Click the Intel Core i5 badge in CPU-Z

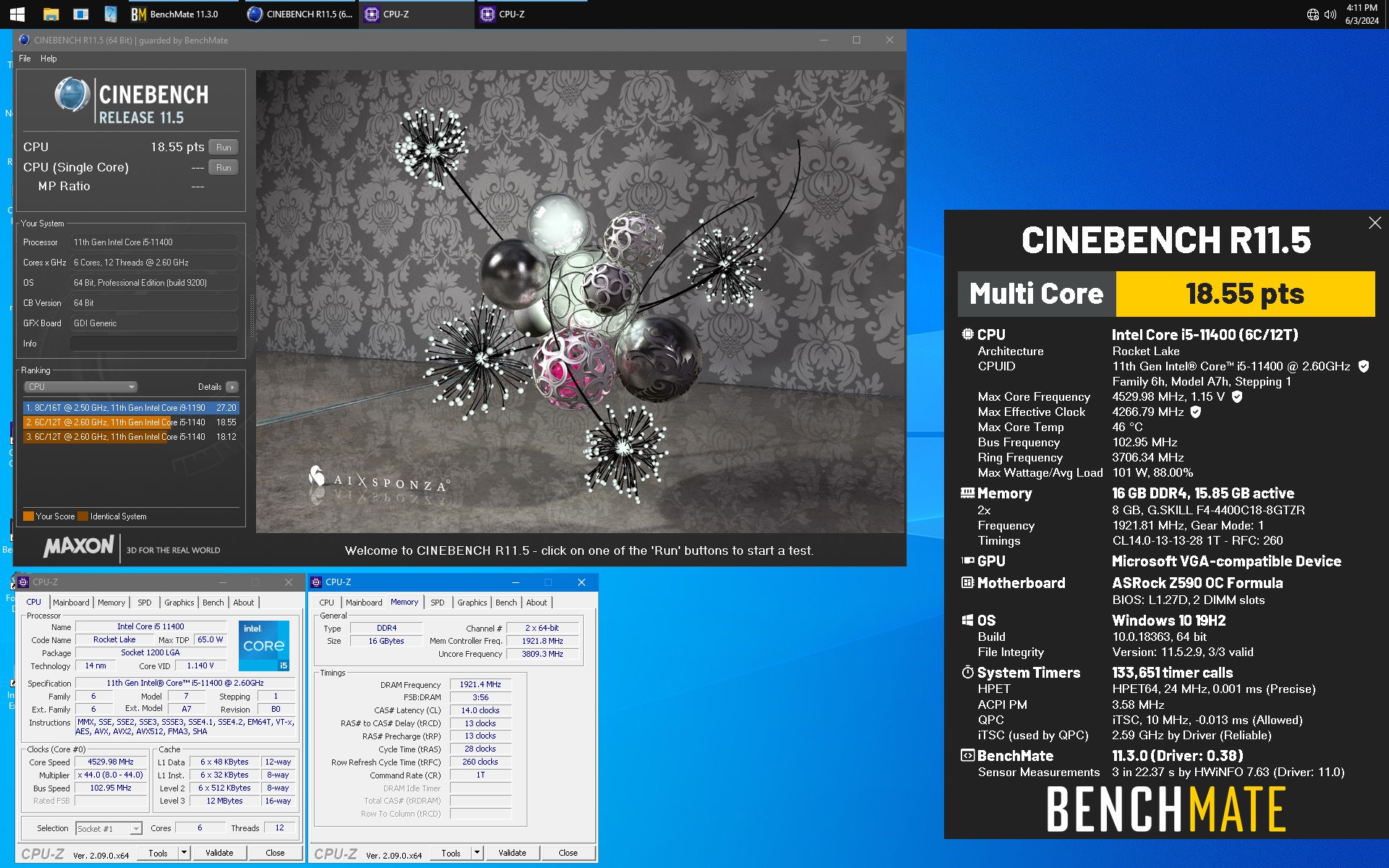pos(264,645)
